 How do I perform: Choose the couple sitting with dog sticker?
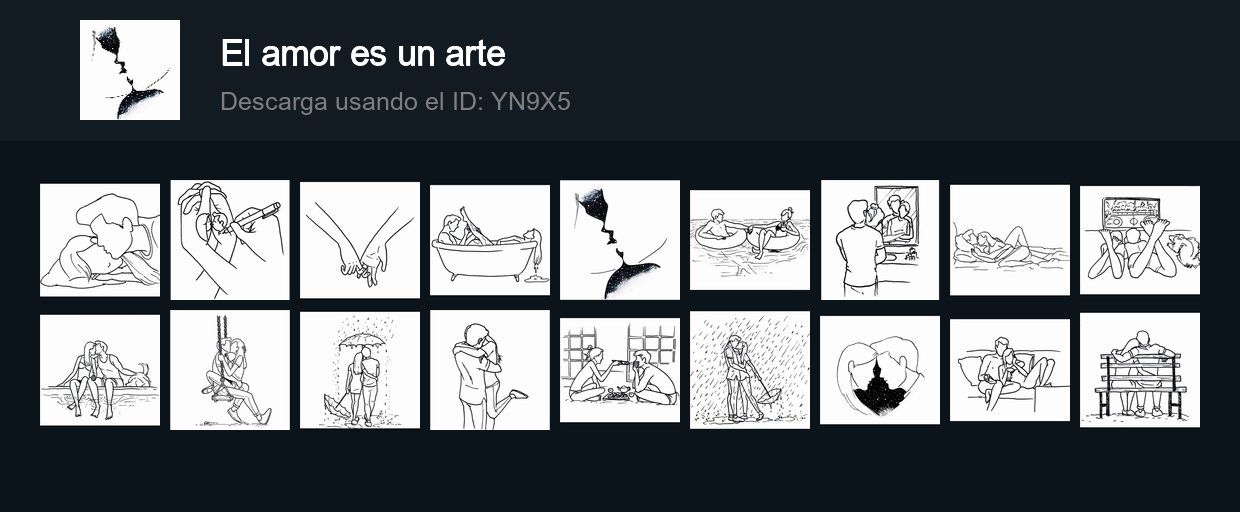point(100,370)
